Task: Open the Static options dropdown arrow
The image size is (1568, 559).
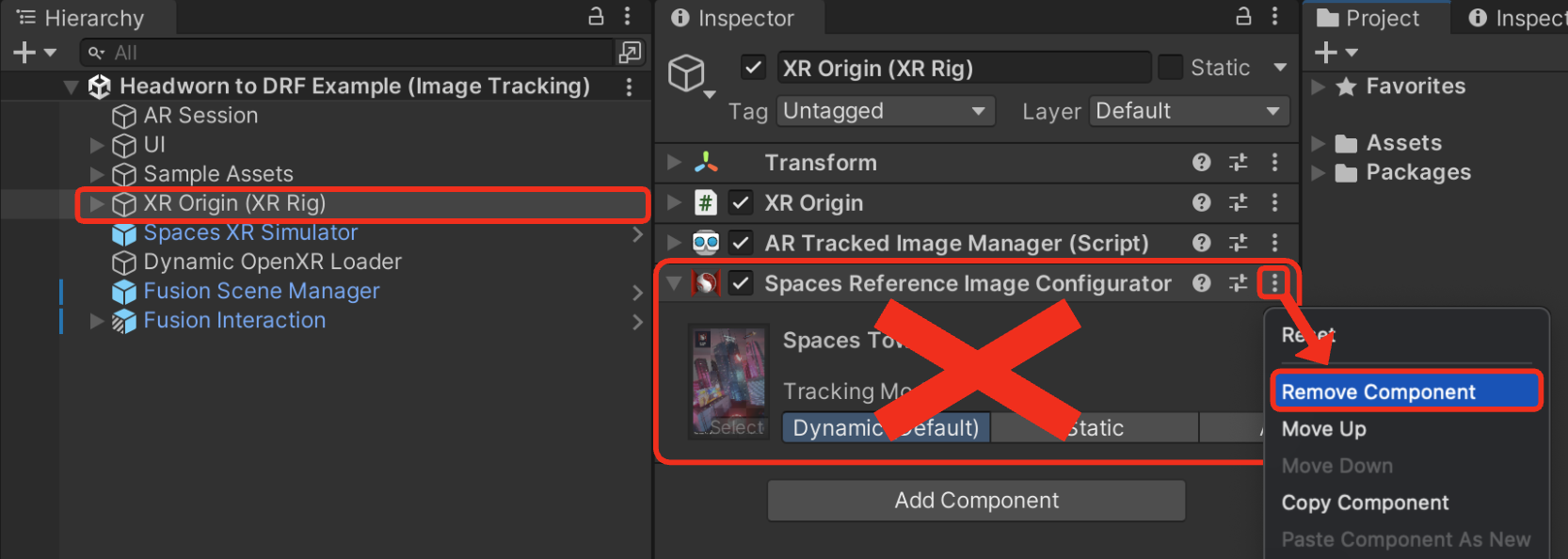Action: click(x=1280, y=68)
